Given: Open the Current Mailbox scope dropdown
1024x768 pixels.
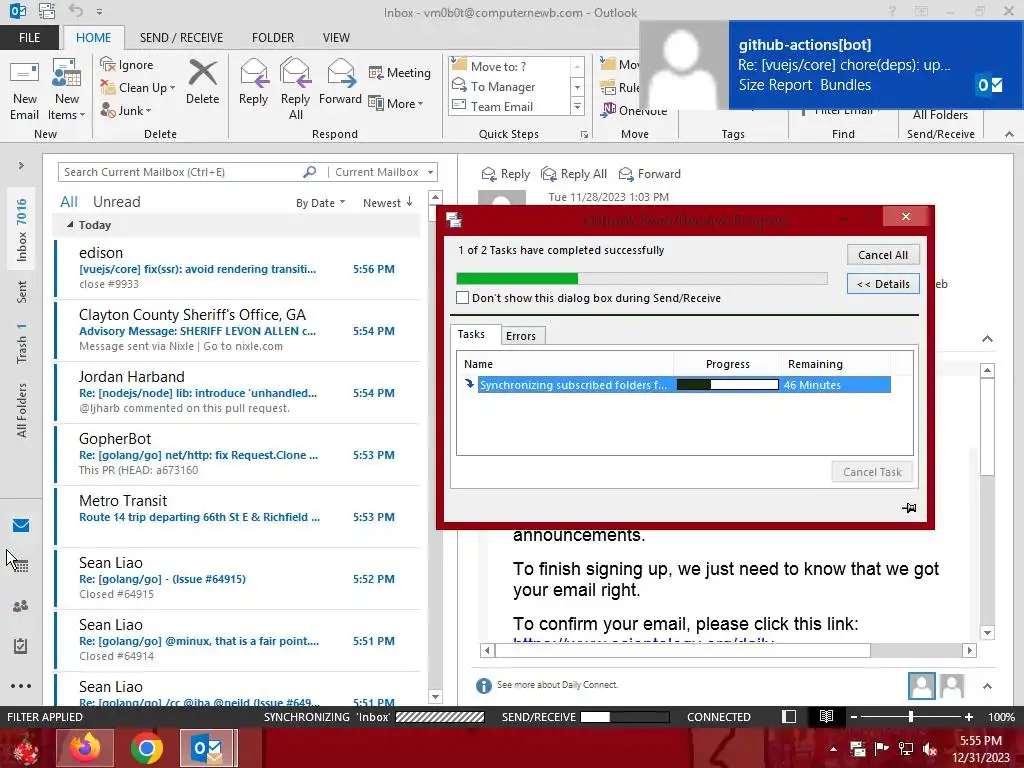Looking at the screenshot, I should (x=384, y=172).
